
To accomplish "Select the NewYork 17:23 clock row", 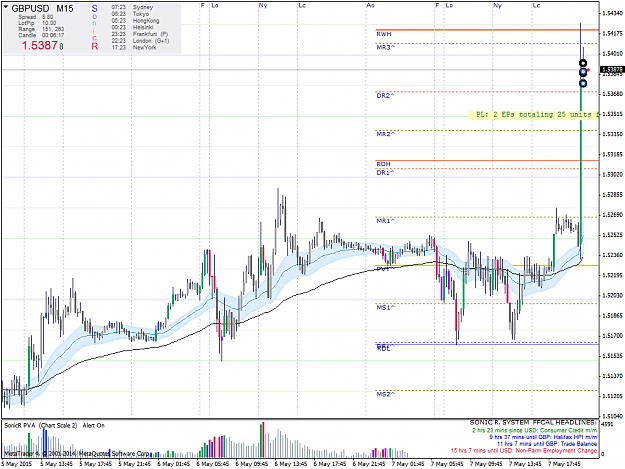I will 134,47.
